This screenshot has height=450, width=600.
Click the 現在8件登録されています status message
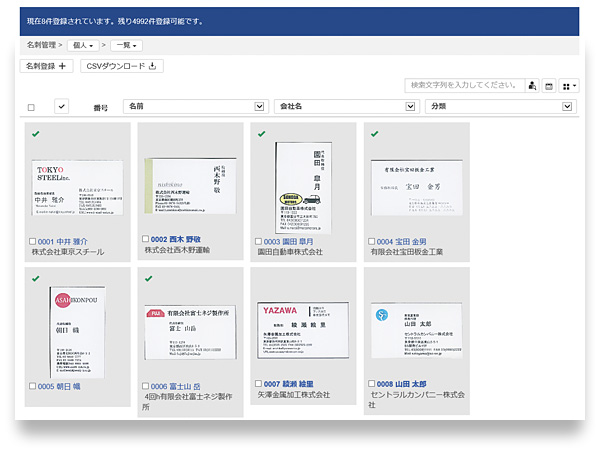[115, 21]
